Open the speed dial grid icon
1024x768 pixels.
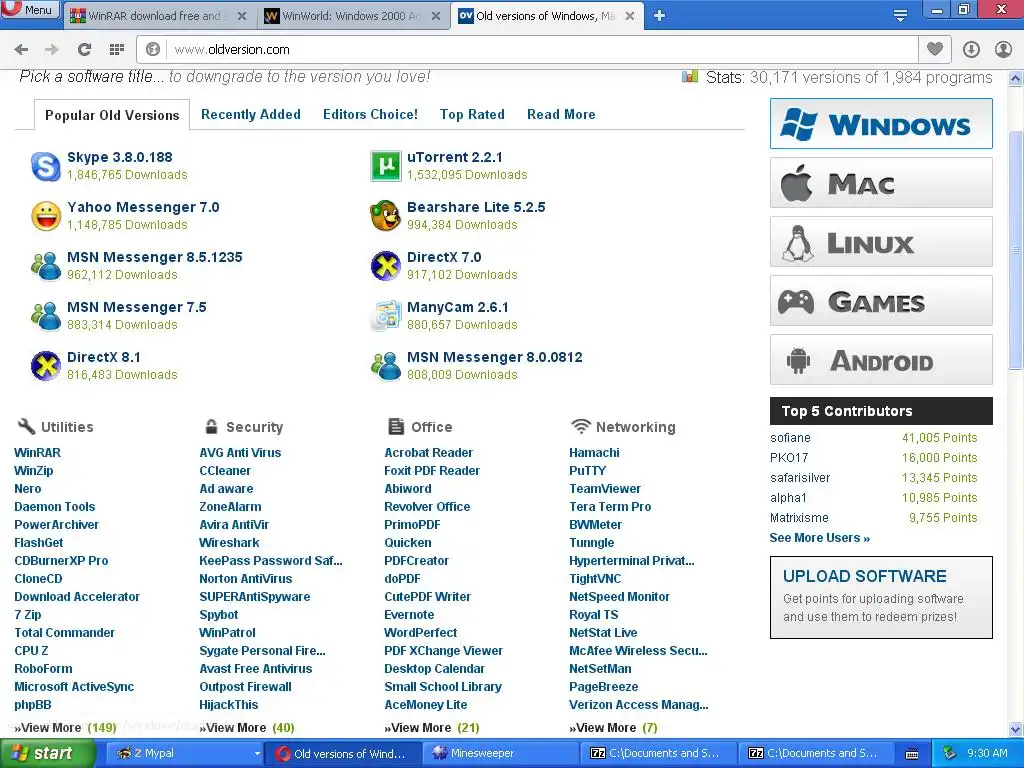point(116,49)
